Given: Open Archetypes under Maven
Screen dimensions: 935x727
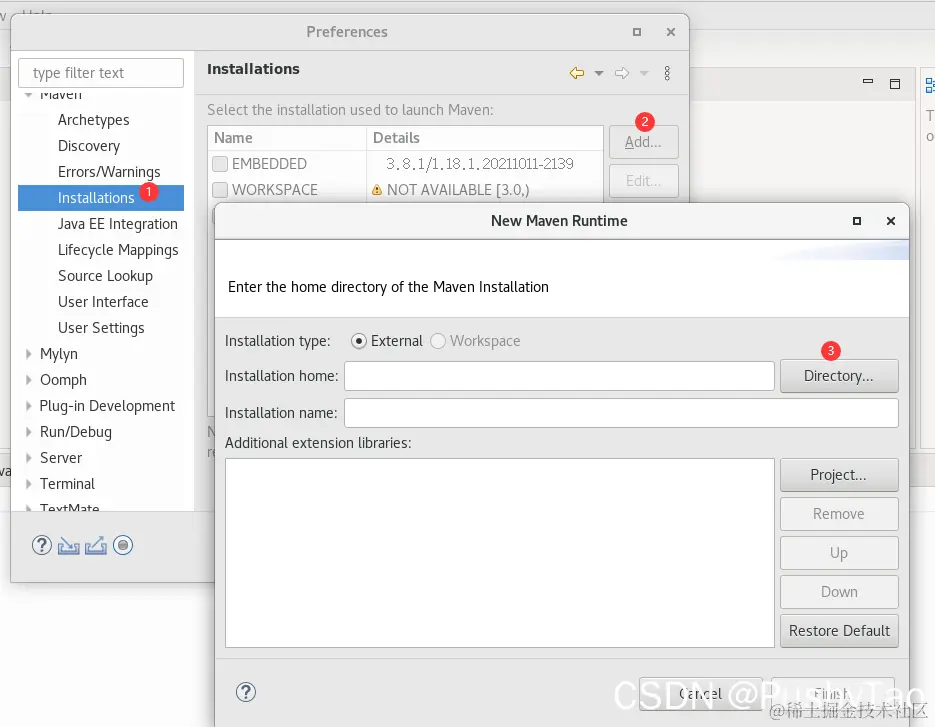Looking at the screenshot, I should point(94,120).
